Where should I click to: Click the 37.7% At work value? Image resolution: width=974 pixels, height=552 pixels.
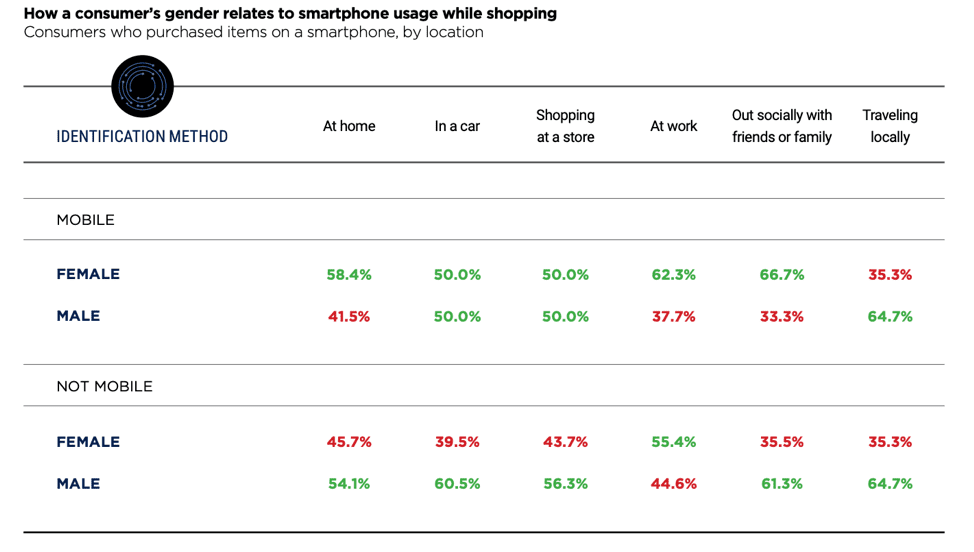pos(674,317)
